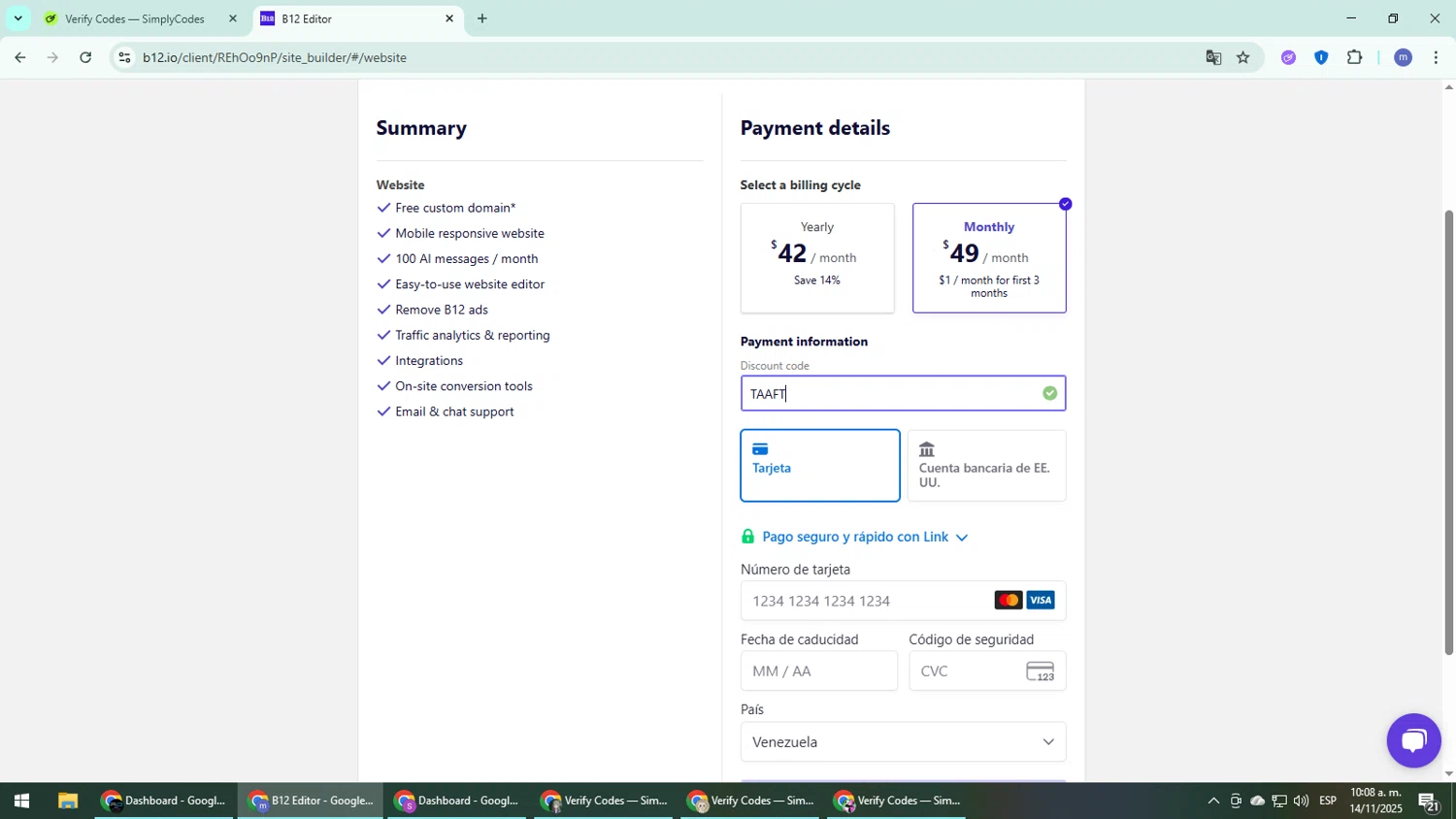Click the Visa logo
The width and height of the screenshot is (1456, 819).
[1041, 601]
